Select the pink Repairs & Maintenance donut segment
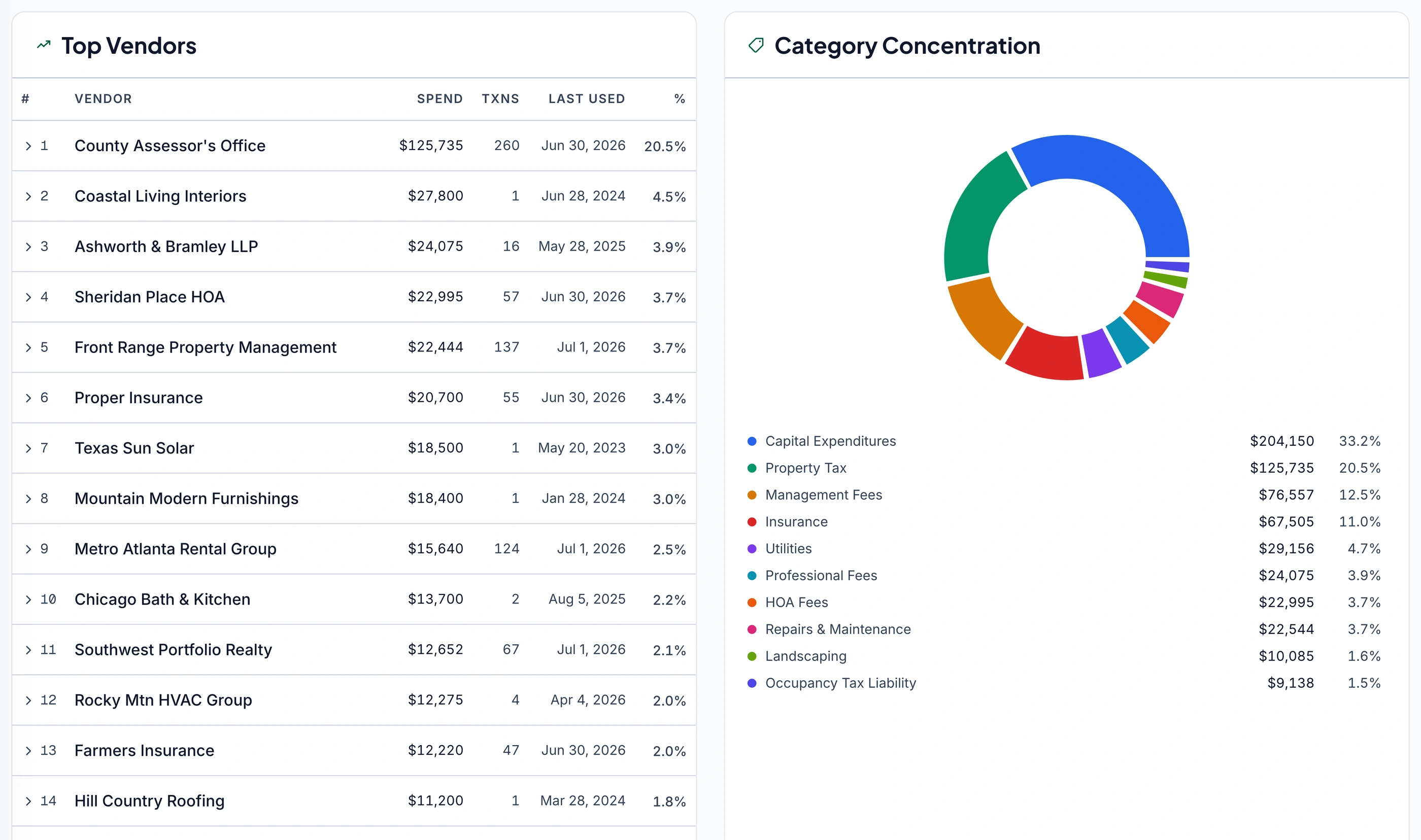Viewport: 1421px width, 840px height. [1159, 299]
